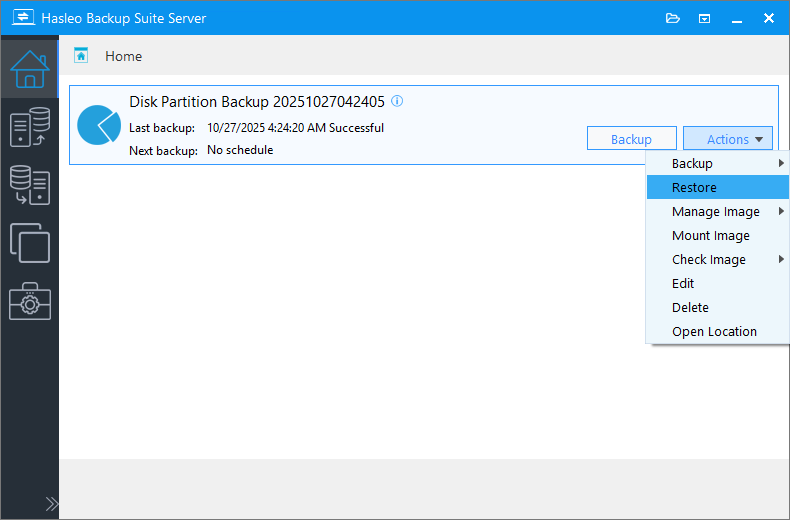Image resolution: width=790 pixels, height=520 pixels.
Task: Expand Manage Image submenu
Action: click(x=717, y=212)
